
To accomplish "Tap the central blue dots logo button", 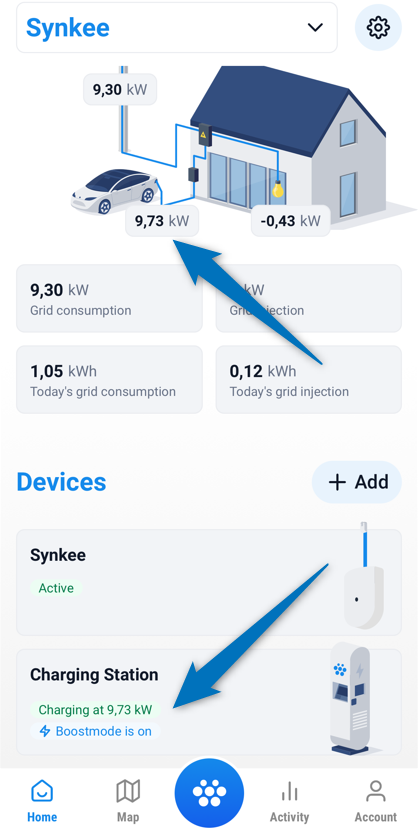I will [209, 793].
